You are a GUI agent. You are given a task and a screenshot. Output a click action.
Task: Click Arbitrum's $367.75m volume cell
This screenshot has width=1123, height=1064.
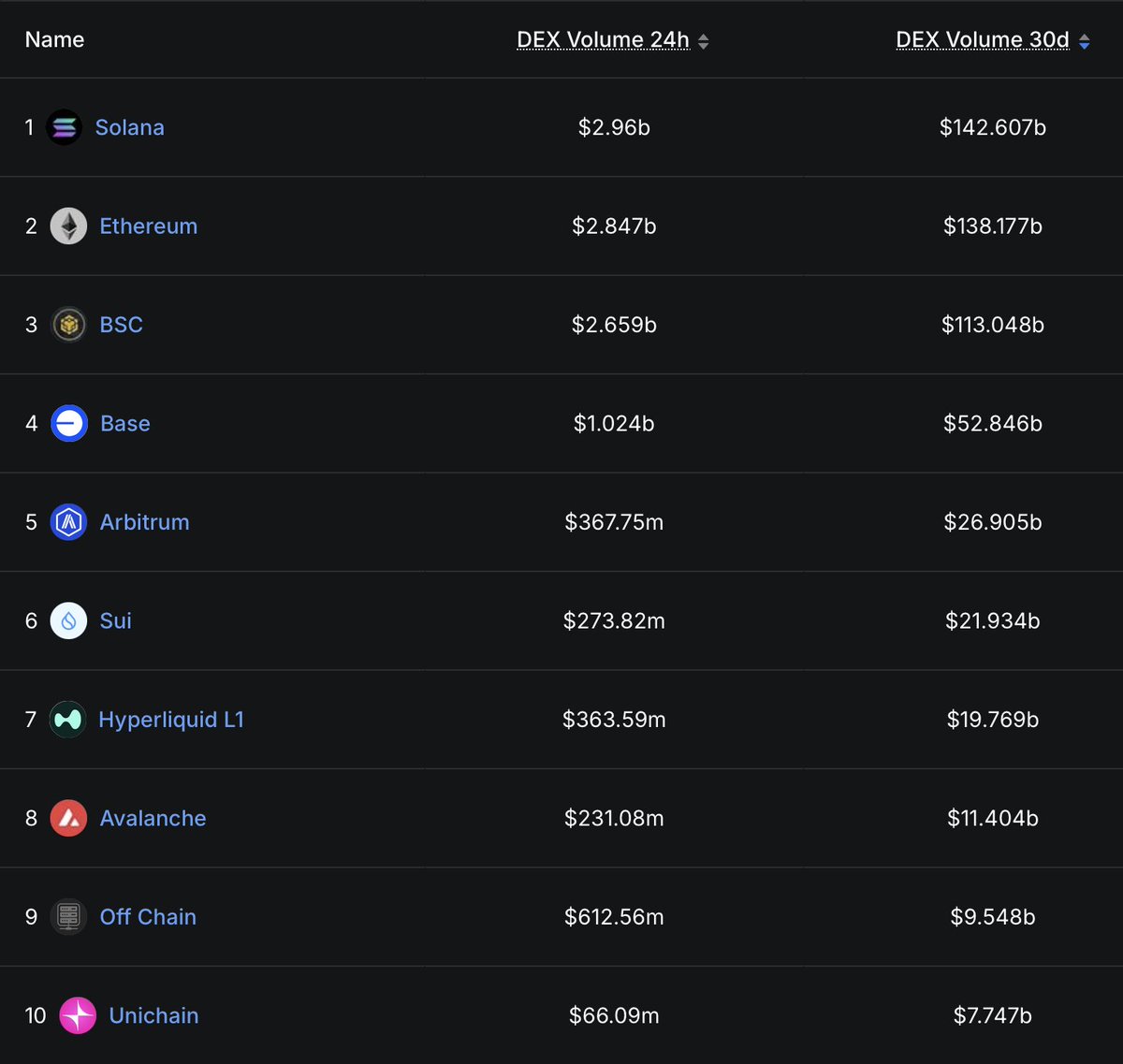(614, 522)
